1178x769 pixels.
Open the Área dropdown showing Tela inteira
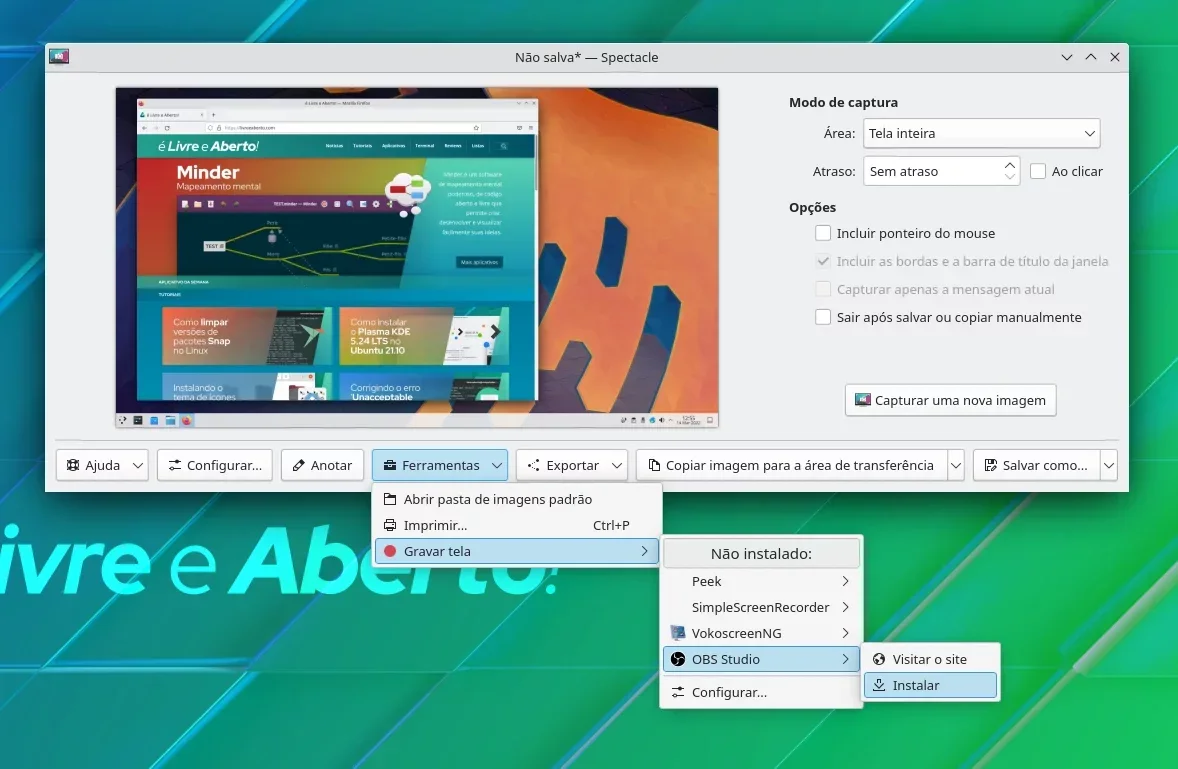(981, 133)
